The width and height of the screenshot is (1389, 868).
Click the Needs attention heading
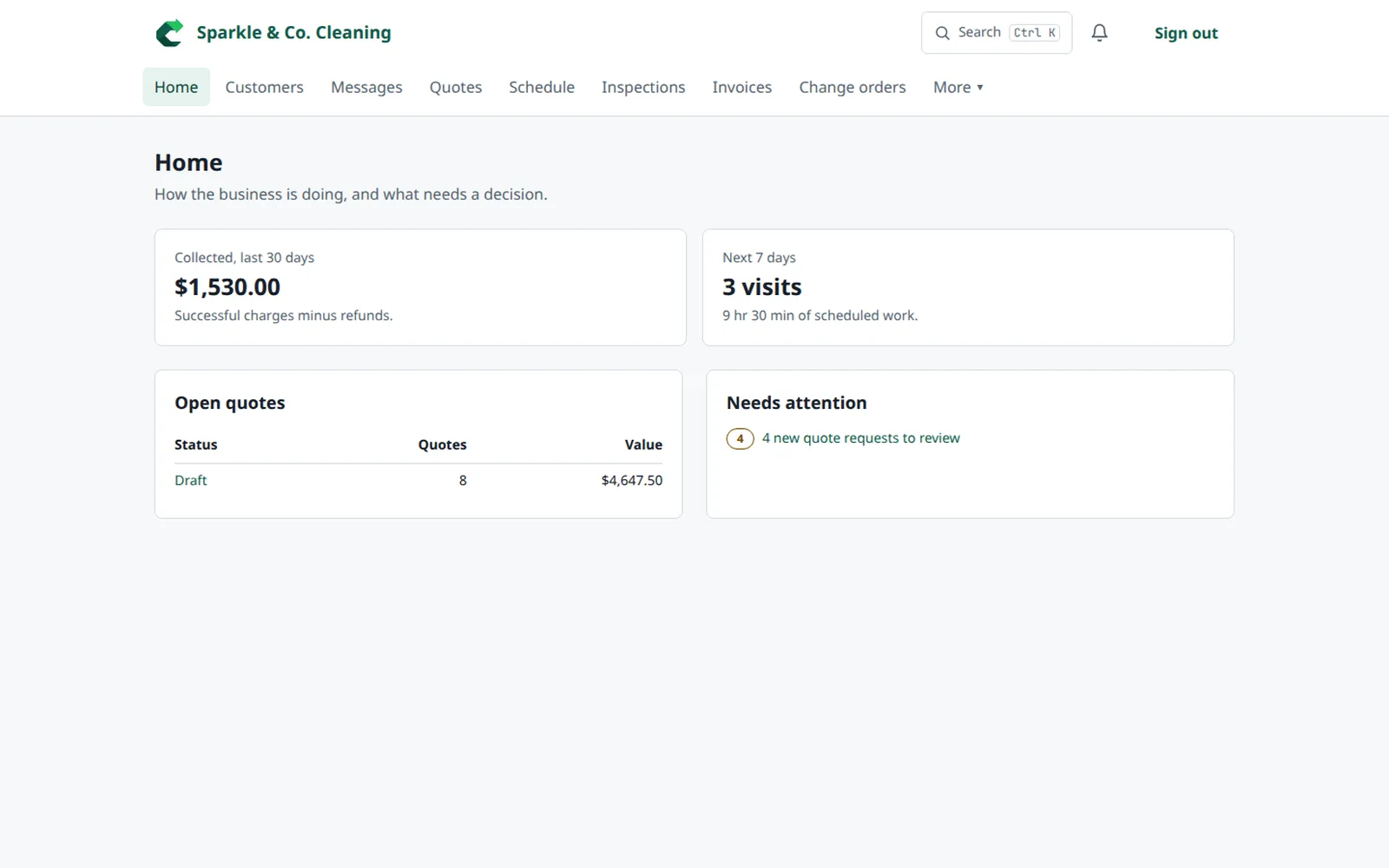point(797,403)
